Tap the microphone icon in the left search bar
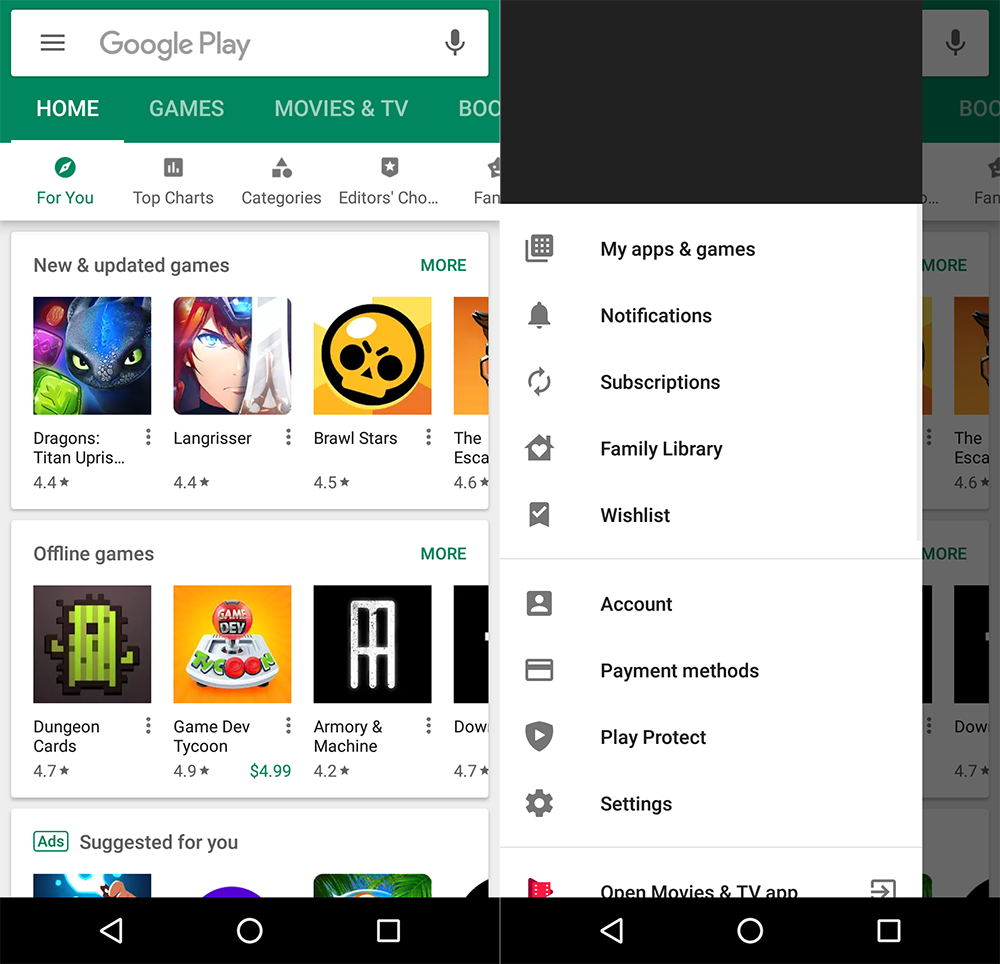 454,43
